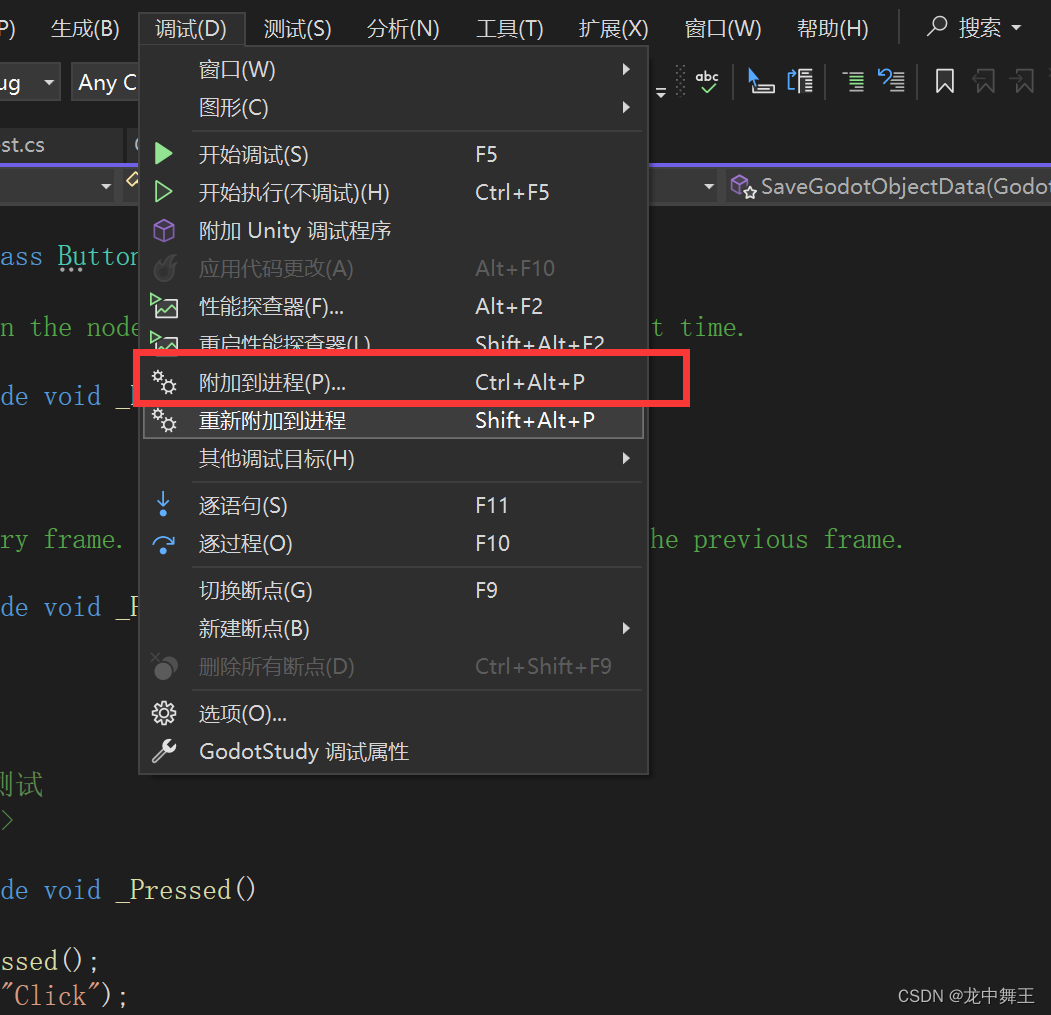
Task: Select 切换断点(G) F9
Action: (x=393, y=591)
